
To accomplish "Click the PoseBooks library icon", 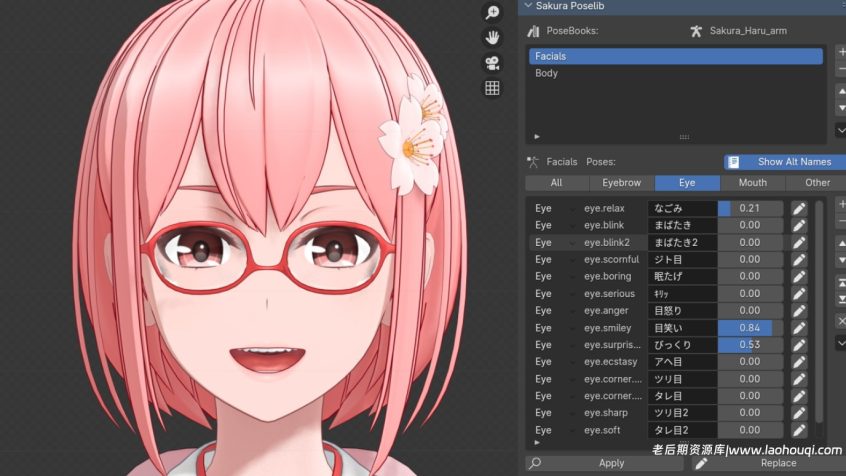I will tap(533, 31).
